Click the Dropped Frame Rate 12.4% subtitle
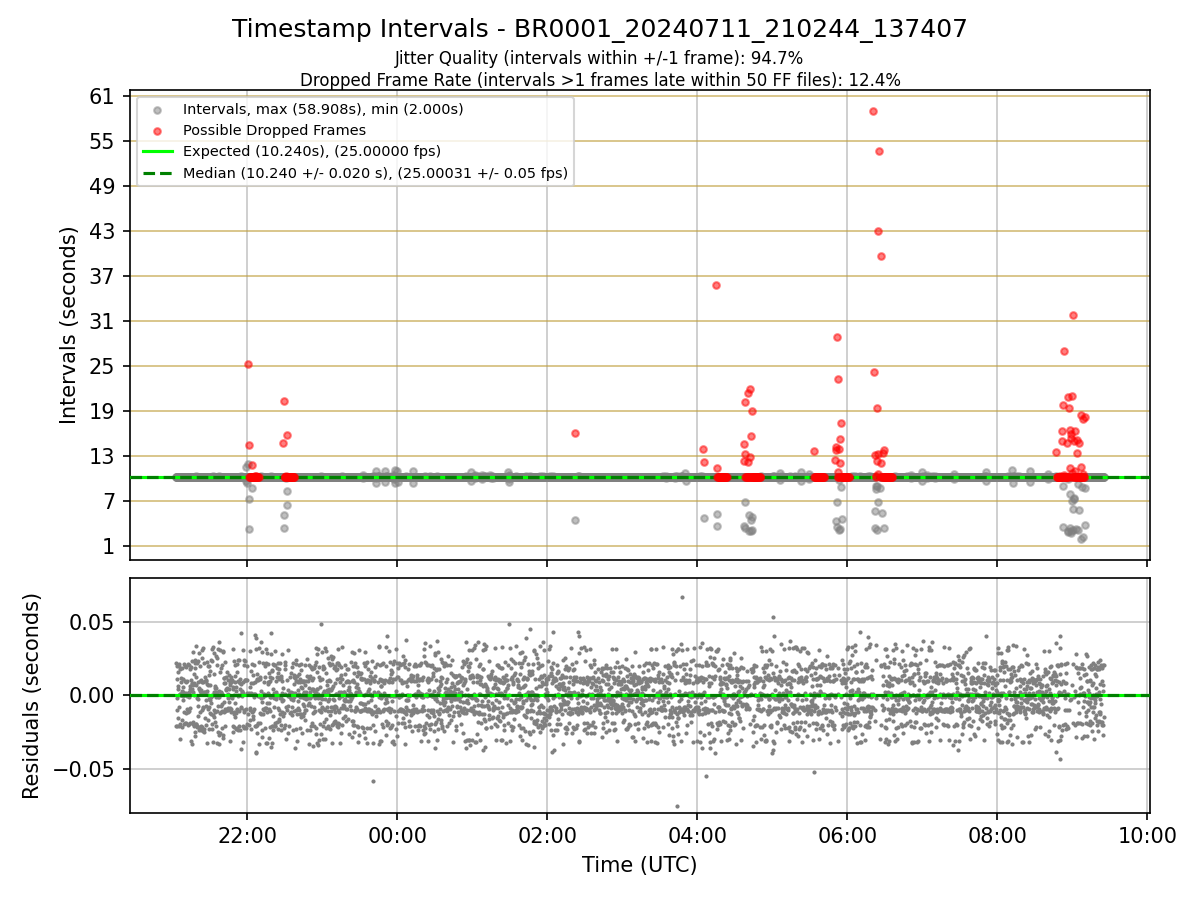This screenshot has height=900, width=1200. tap(600, 80)
